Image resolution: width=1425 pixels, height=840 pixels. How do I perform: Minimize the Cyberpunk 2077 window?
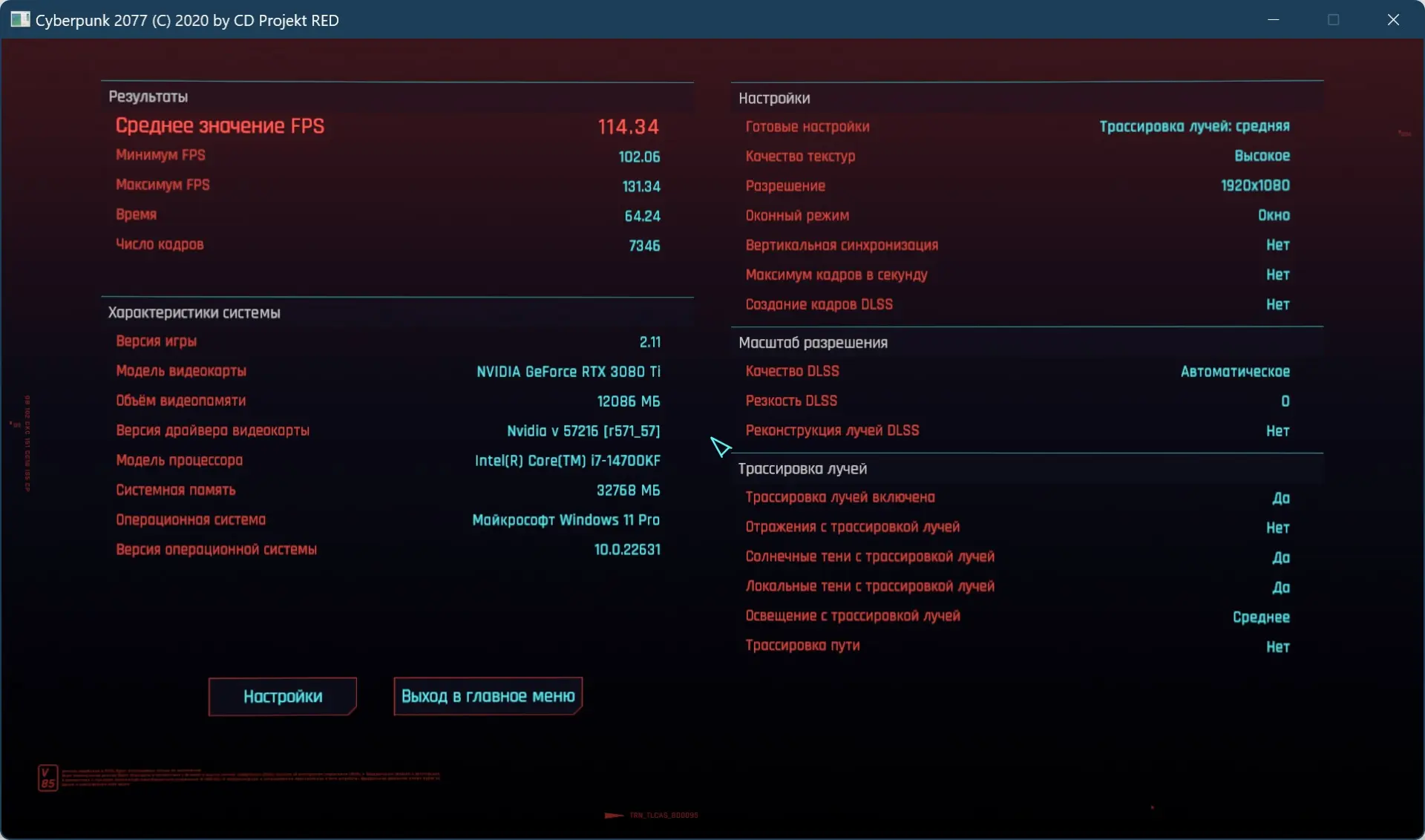pos(1274,19)
